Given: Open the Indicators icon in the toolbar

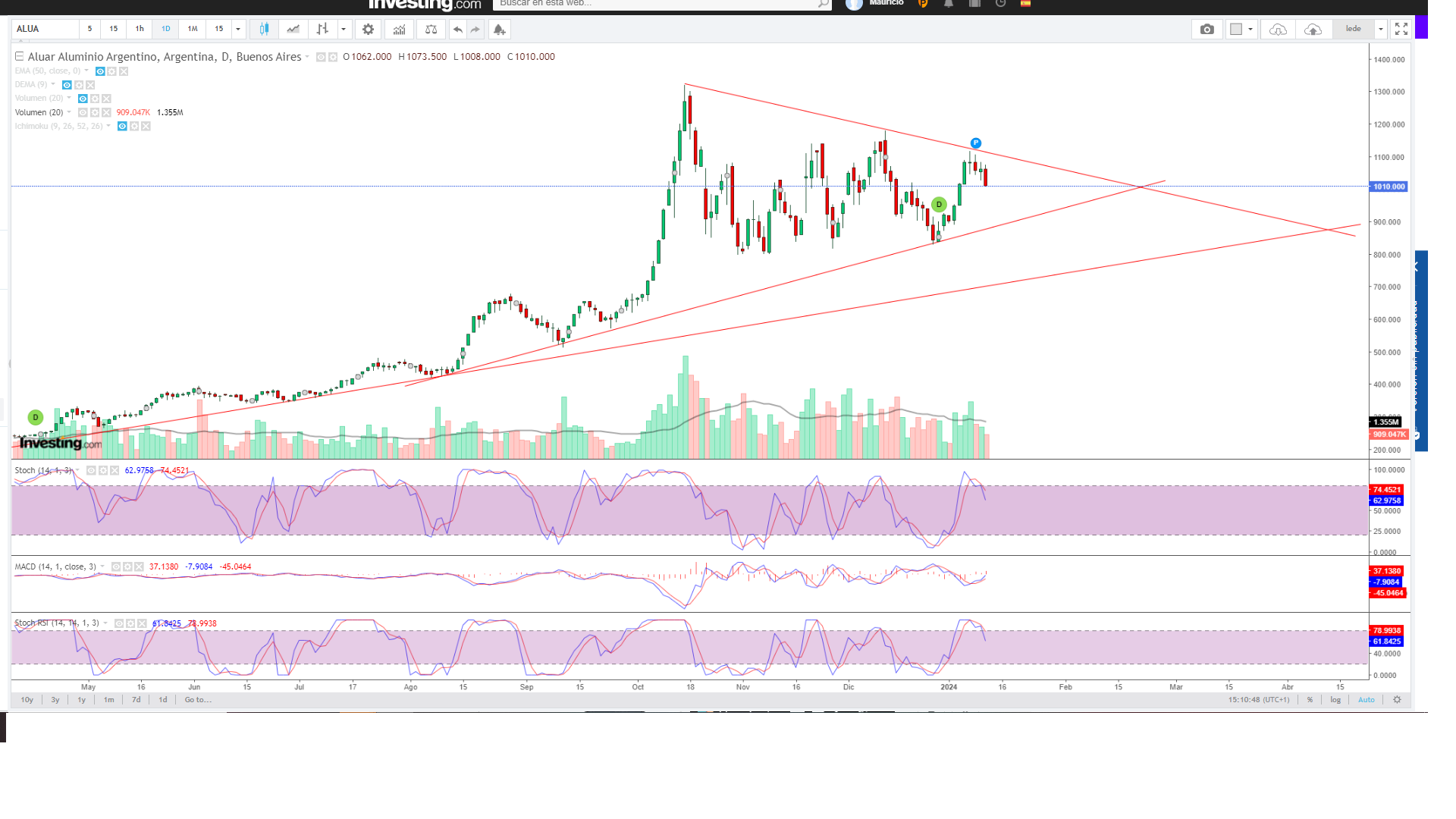Looking at the screenshot, I should coord(399,29).
